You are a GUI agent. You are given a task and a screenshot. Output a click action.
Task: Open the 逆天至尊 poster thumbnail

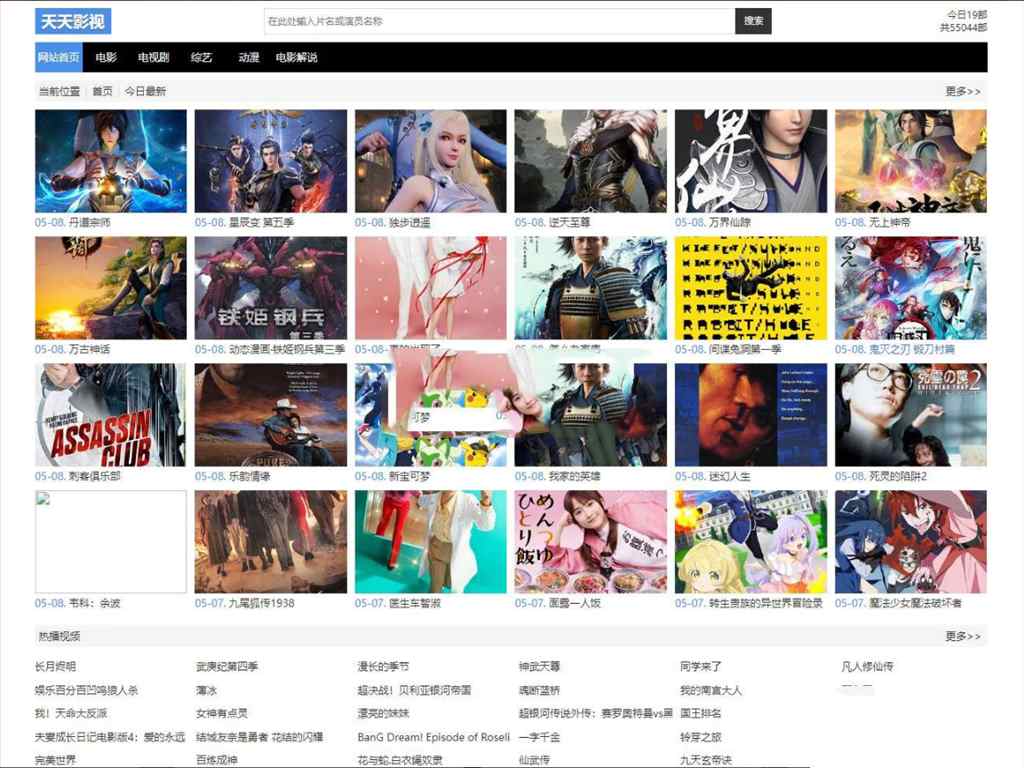pos(590,161)
